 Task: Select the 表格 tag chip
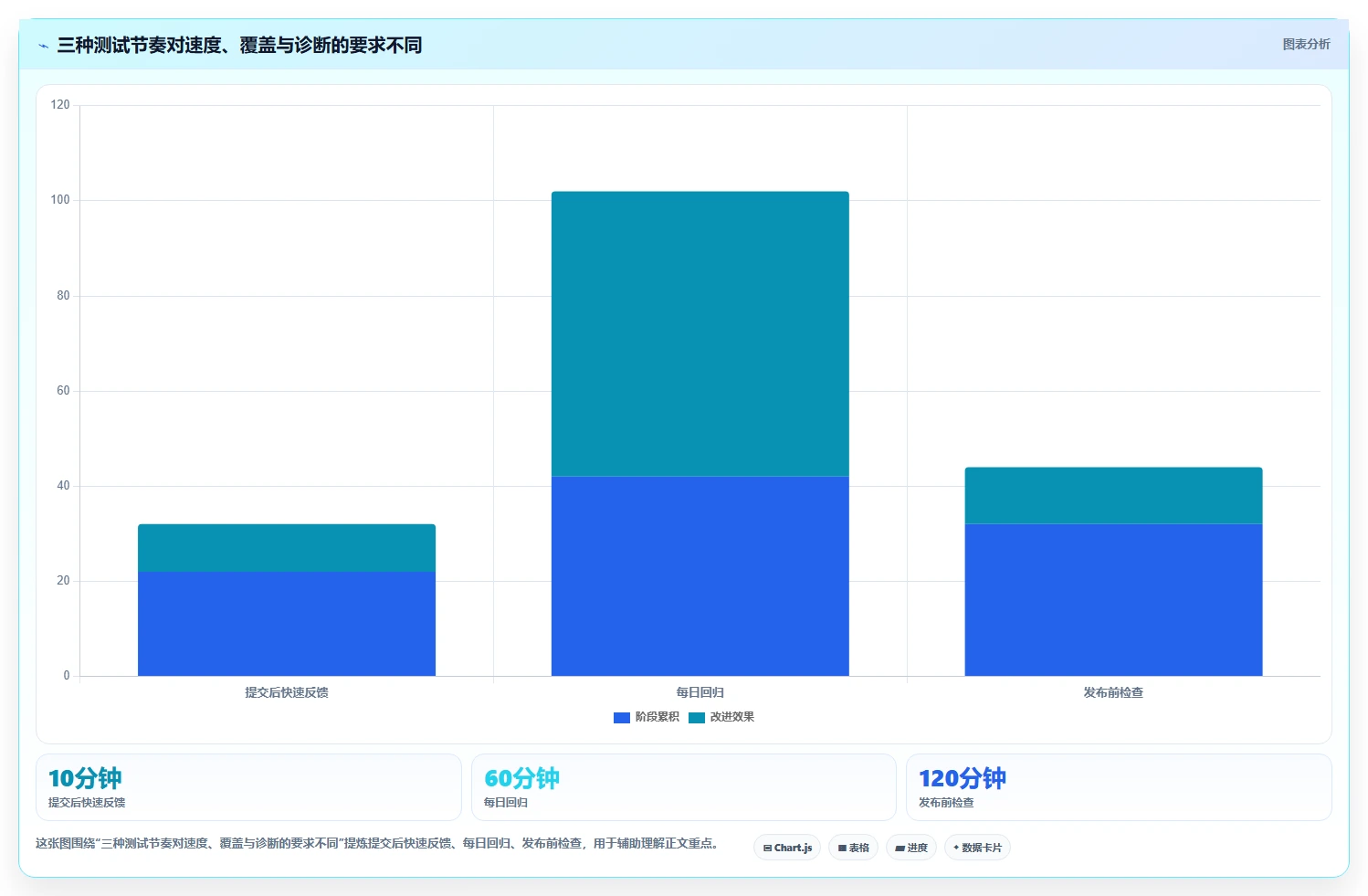853,848
